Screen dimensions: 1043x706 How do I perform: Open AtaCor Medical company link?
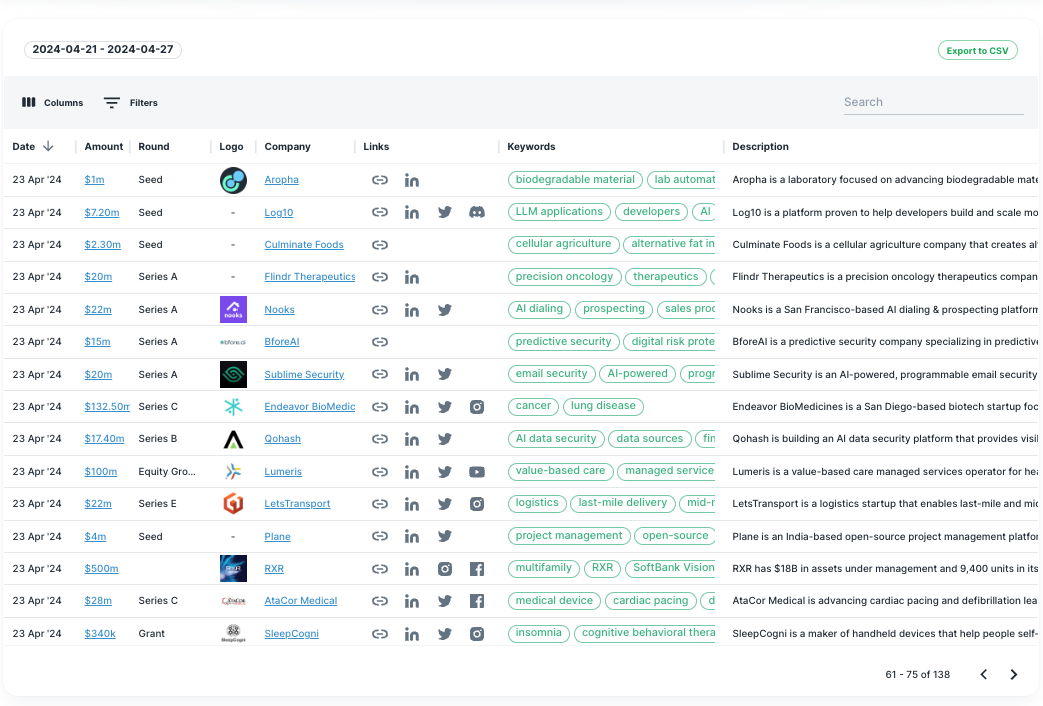click(301, 601)
